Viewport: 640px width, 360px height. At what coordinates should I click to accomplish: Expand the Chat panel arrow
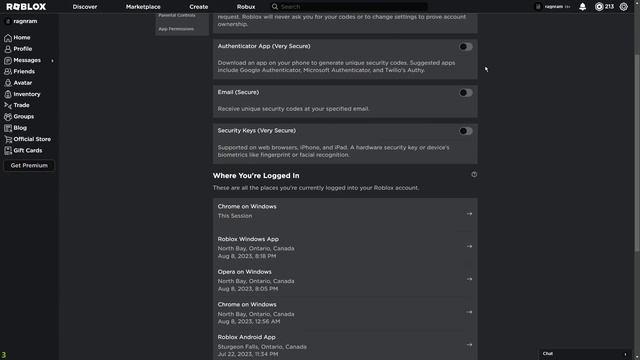click(x=625, y=354)
